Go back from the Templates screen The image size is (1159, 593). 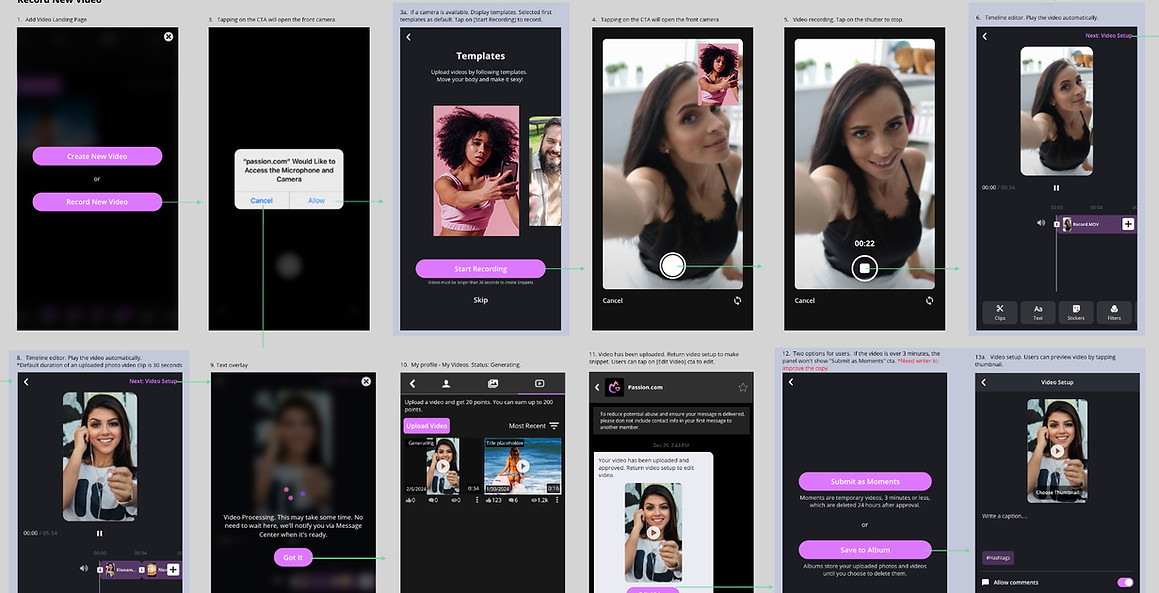coord(409,37)
